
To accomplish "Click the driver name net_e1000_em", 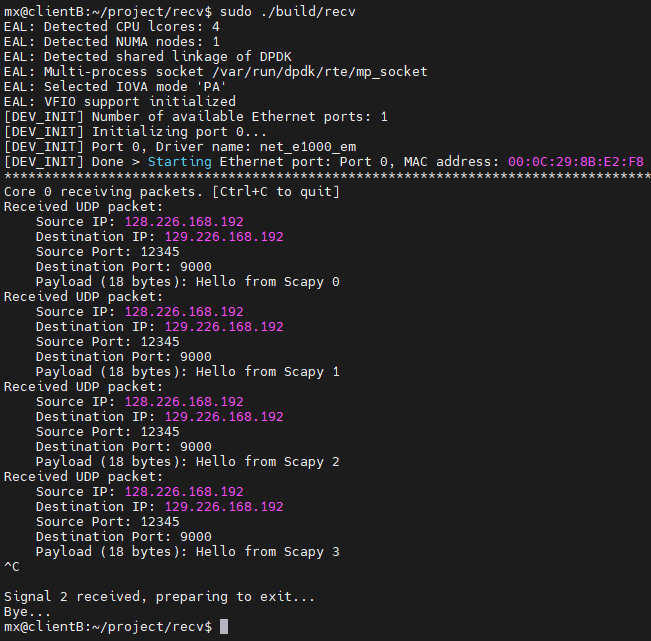I will (x=308, y=147).
